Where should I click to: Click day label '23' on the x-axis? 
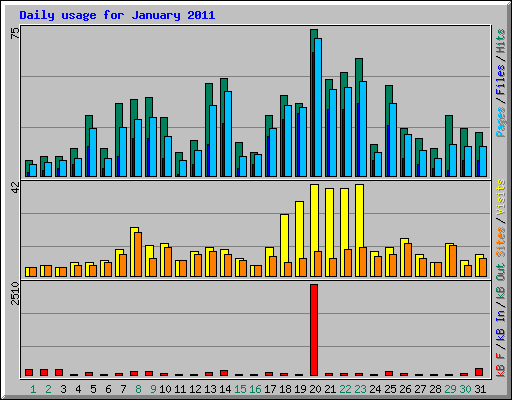click(360, 389)
